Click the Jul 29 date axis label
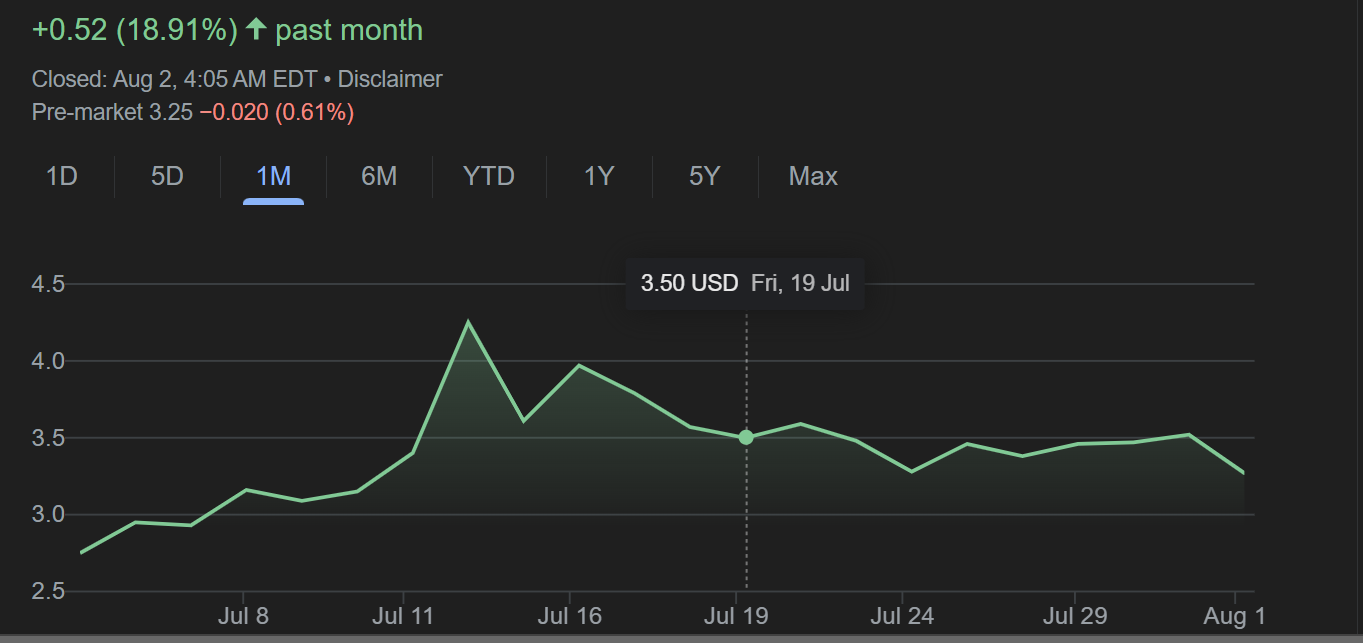The image size is (1363, 643). [x=1074, y=616]
